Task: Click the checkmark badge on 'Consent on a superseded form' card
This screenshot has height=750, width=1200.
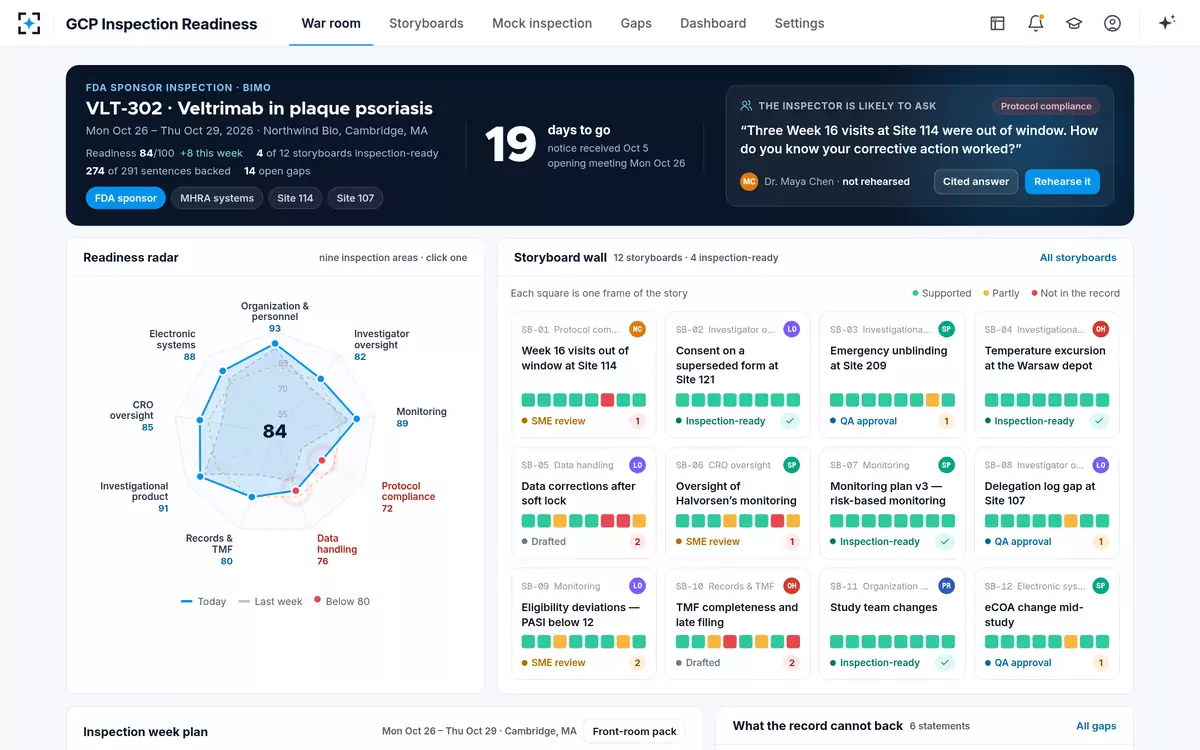Action: [791, 421]
